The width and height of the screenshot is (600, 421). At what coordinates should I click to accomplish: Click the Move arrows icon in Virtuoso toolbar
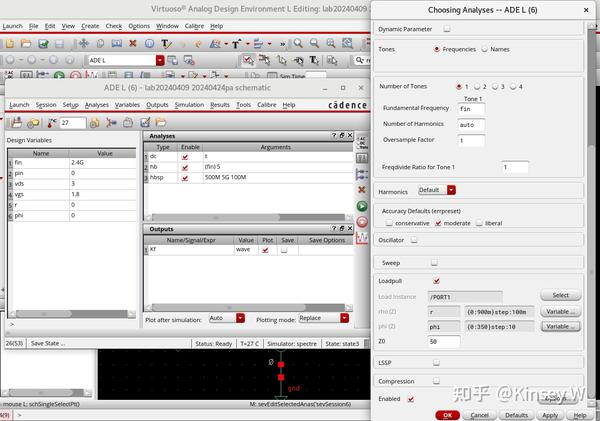point(83,43)
